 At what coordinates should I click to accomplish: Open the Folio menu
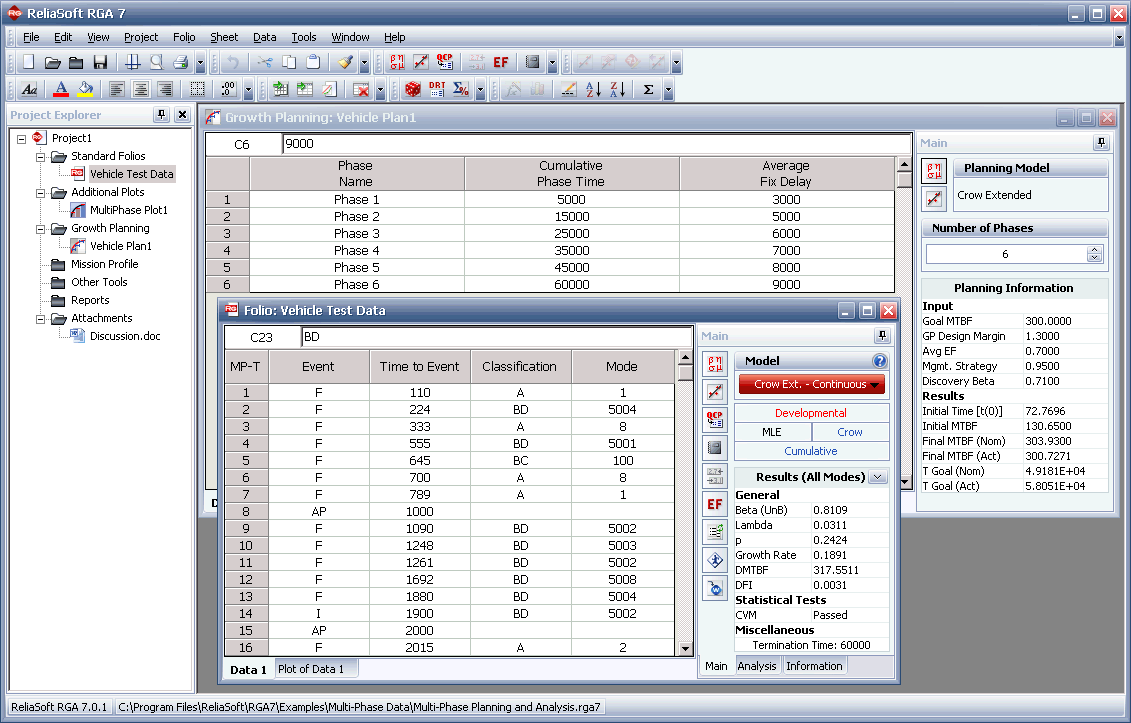click(x=184, y=37)
